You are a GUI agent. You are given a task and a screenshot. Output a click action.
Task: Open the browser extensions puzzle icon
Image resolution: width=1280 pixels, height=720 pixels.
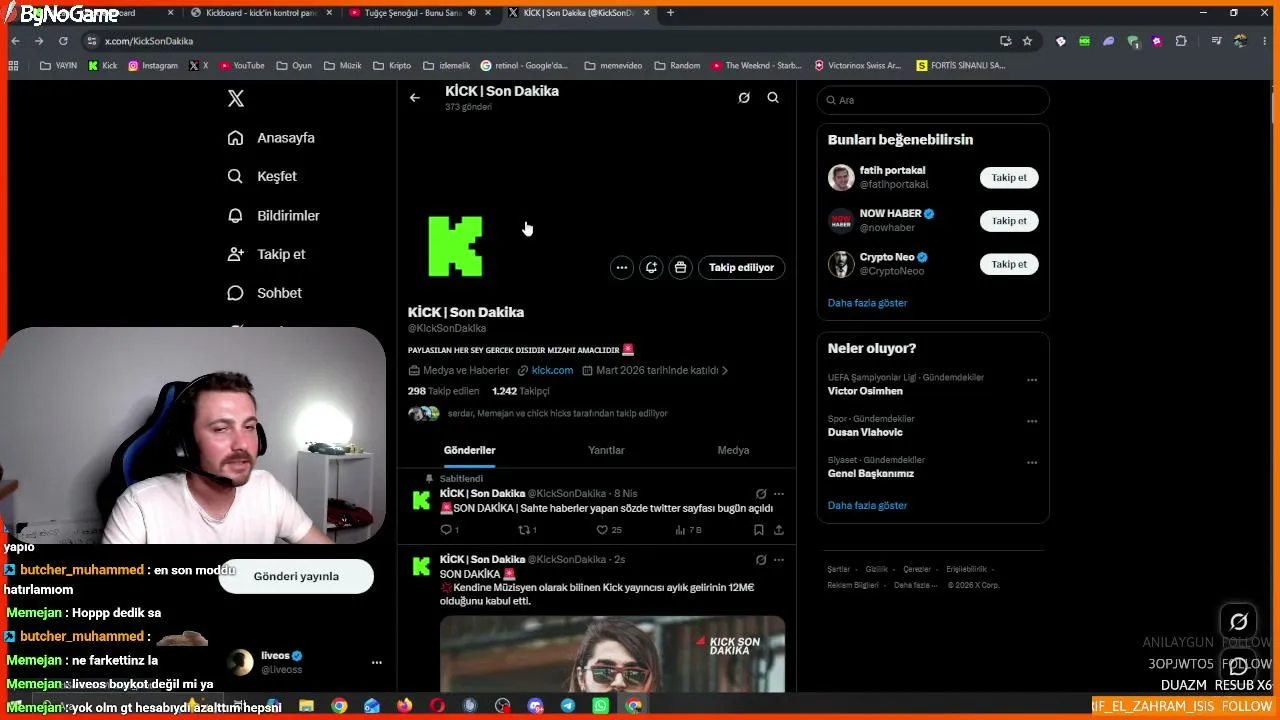(x=1181, y=41)
